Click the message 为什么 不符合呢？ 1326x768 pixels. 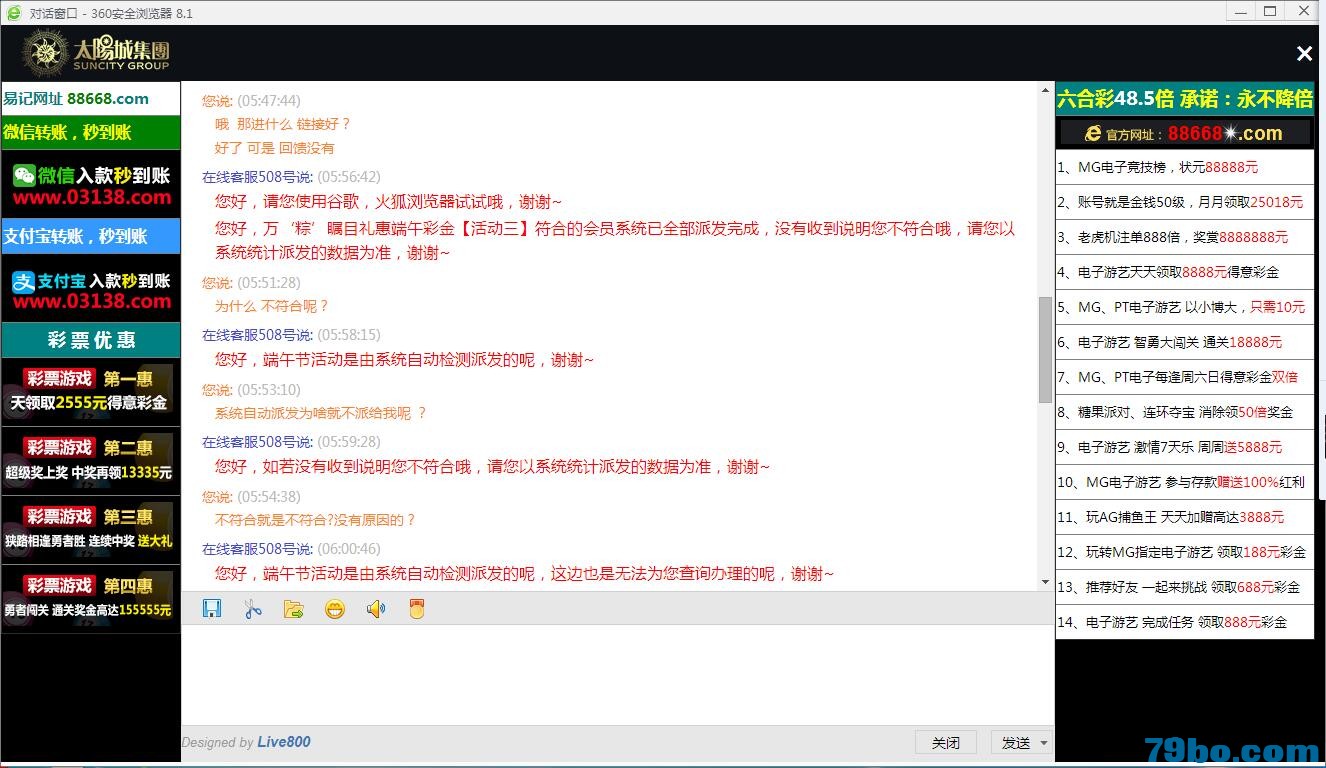(272, 306)
